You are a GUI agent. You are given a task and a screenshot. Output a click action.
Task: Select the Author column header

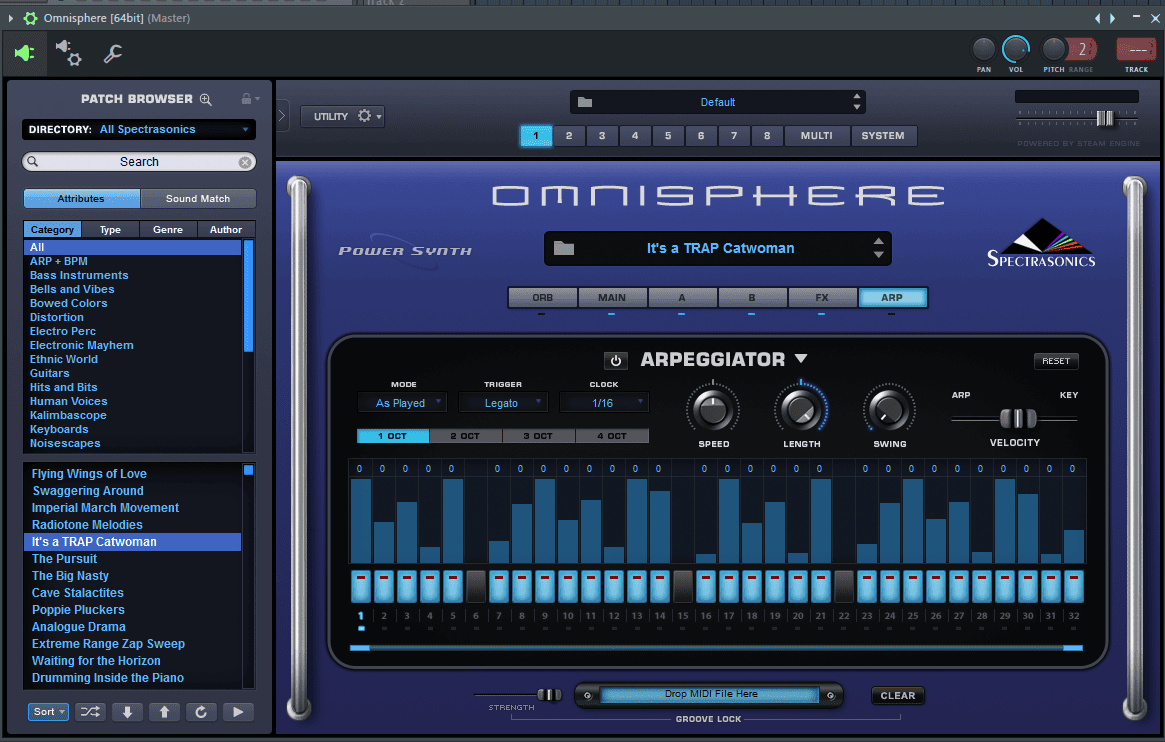226,230
